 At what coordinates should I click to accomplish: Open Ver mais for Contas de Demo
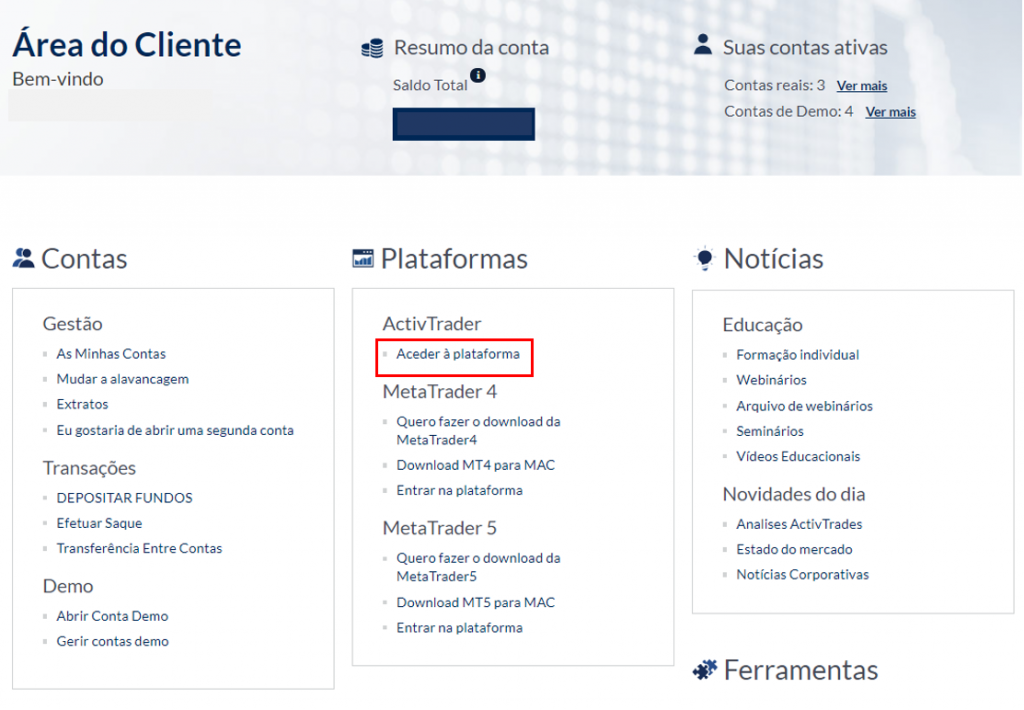pyautogui.click(x=890, y=112)
